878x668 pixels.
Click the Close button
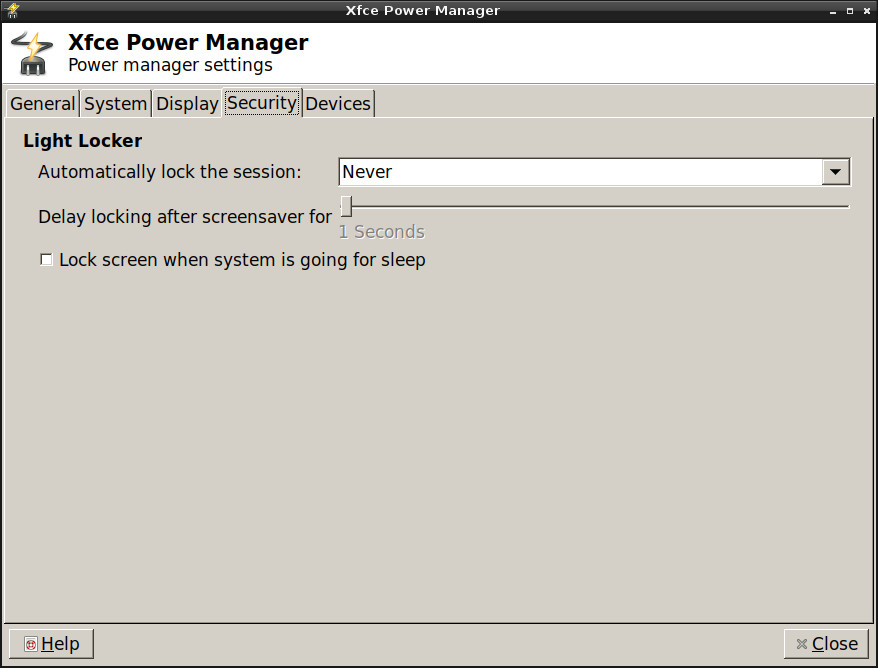click(x=826, y=644)
